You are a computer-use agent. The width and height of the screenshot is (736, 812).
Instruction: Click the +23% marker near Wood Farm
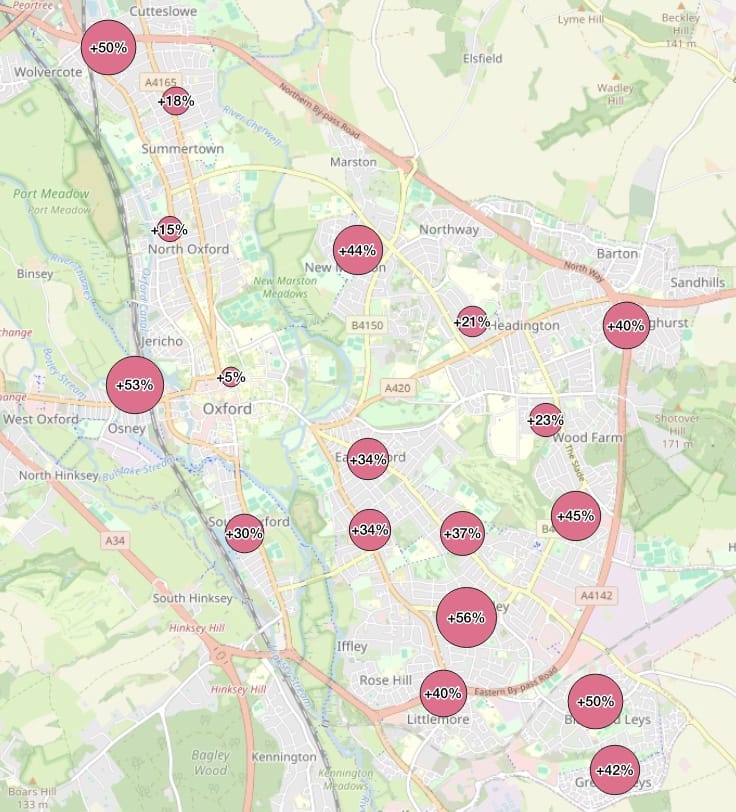pos(545,421)
